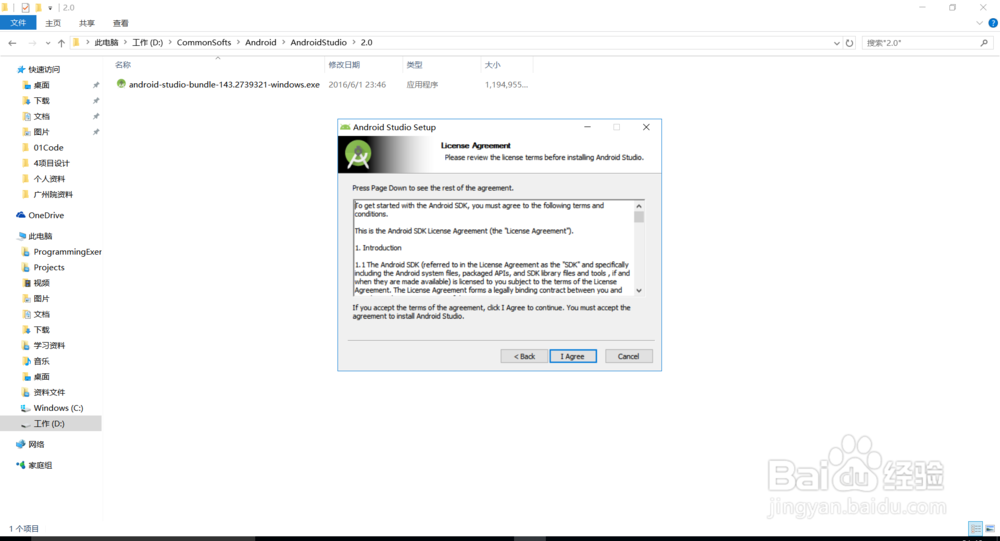The image size is (1000, 541).
Task: Open 网络 in navigation pane
Action: point(36,444)
